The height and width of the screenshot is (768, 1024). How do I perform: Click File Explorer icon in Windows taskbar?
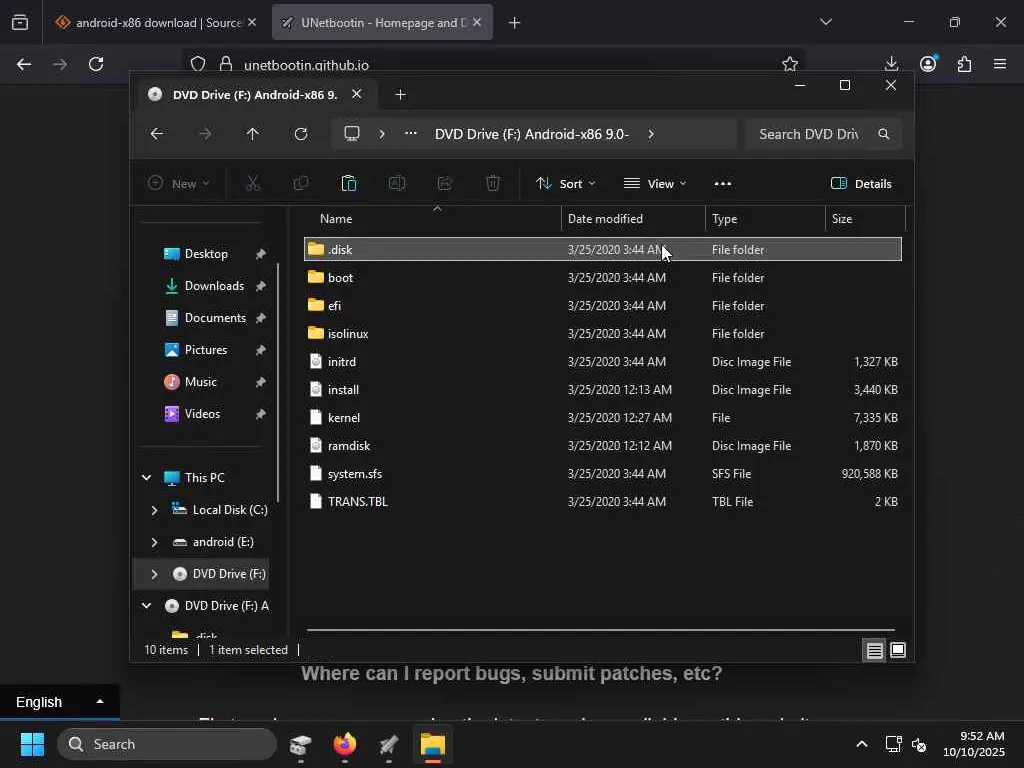[x=432, y=744]
